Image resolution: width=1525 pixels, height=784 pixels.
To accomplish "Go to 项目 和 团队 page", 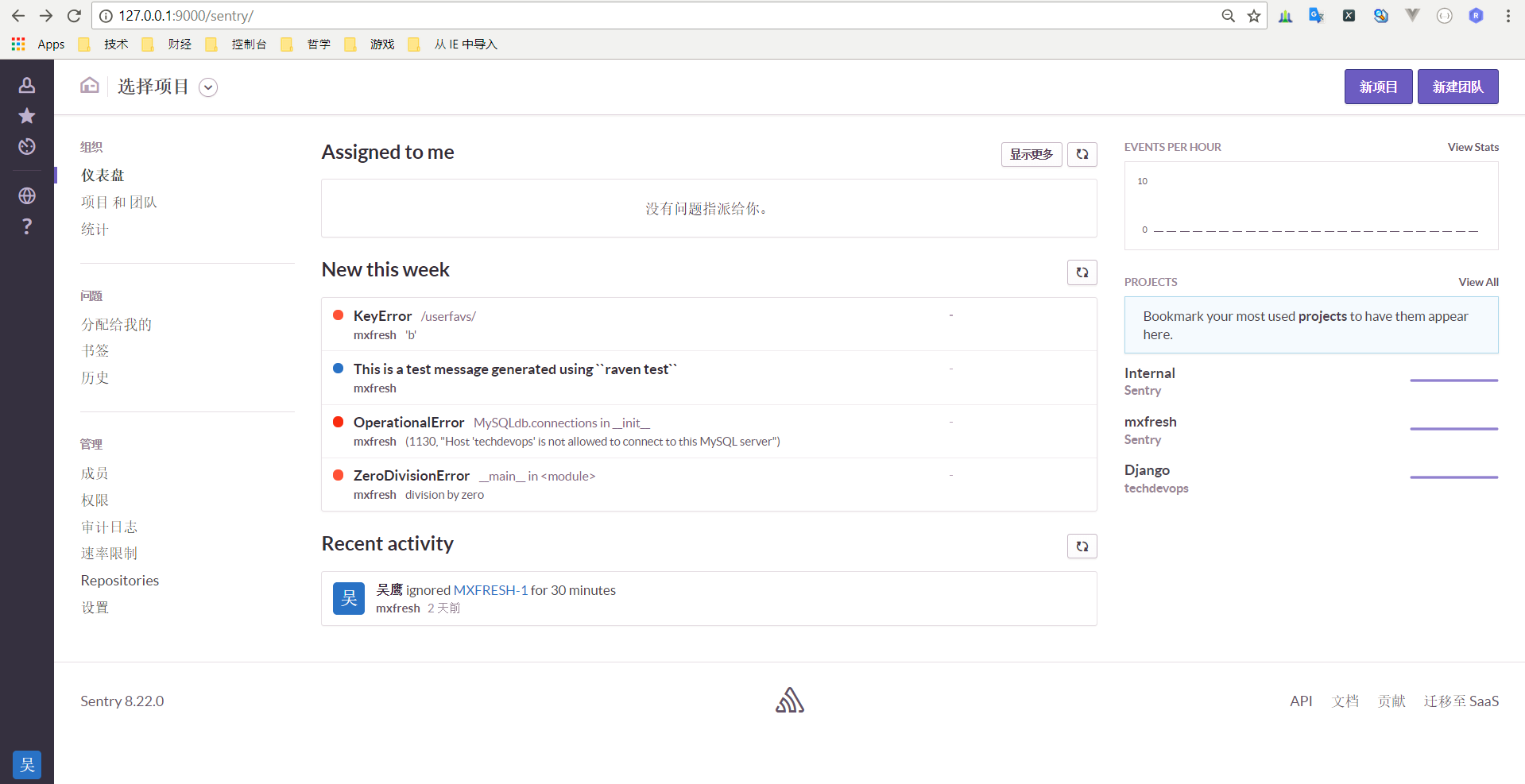I will point(119,202).
